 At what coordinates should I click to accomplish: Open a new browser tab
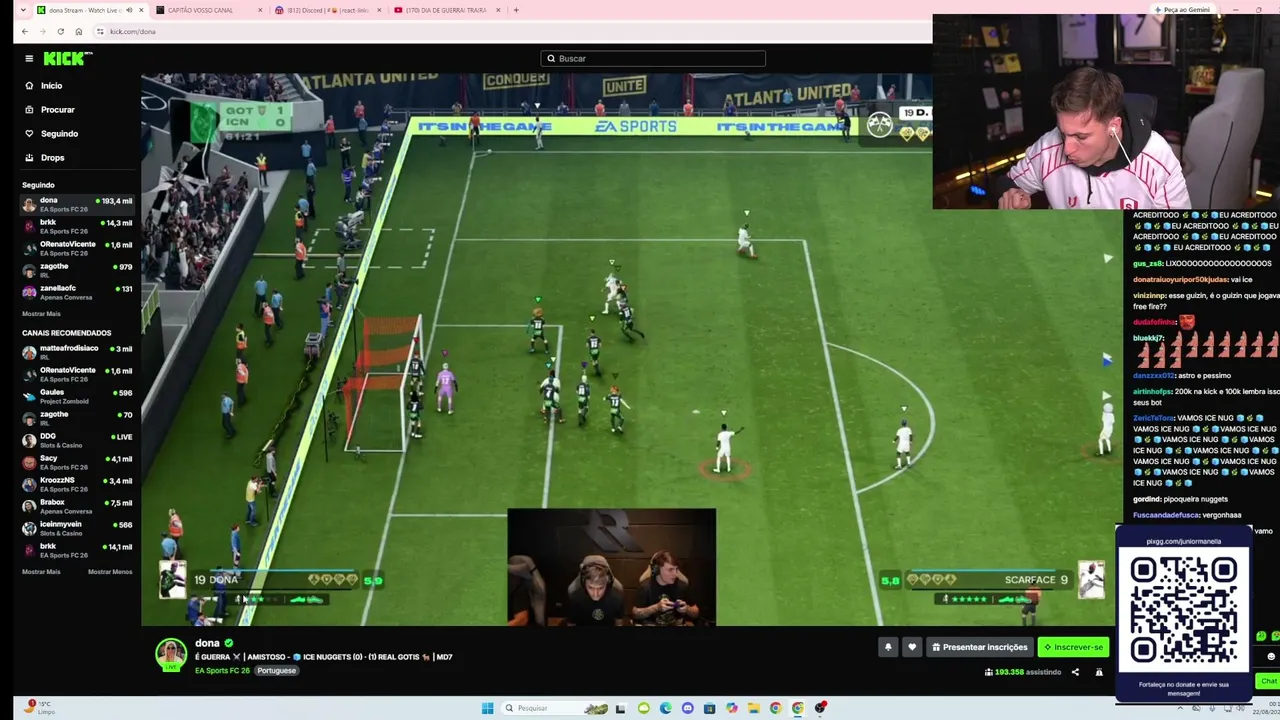516,10
